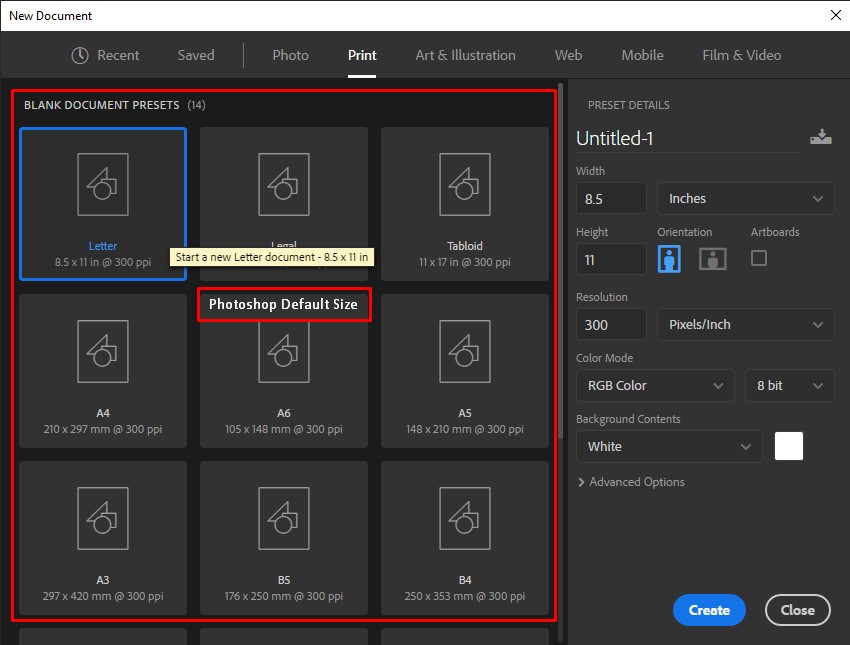This screenshot has height=645, width=850.
Task: Edit the Untitled-1 document name field
Action: tap(640, 138)
